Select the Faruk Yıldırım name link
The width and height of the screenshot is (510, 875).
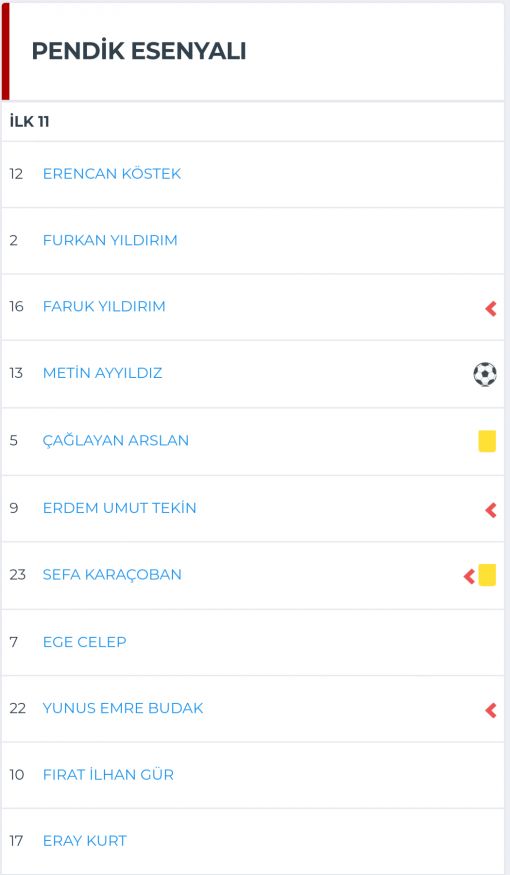tap(104, 306)
